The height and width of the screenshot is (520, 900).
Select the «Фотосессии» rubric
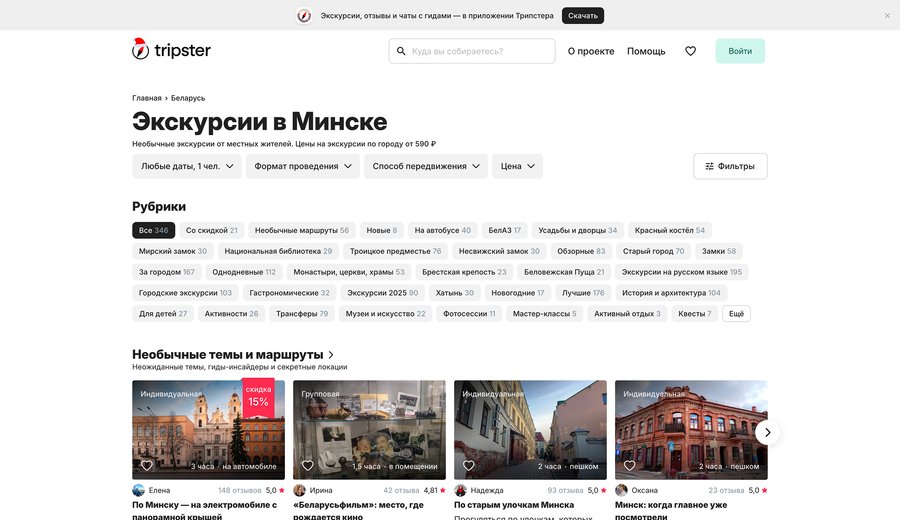pyautogui.click(x=469, y=313)
